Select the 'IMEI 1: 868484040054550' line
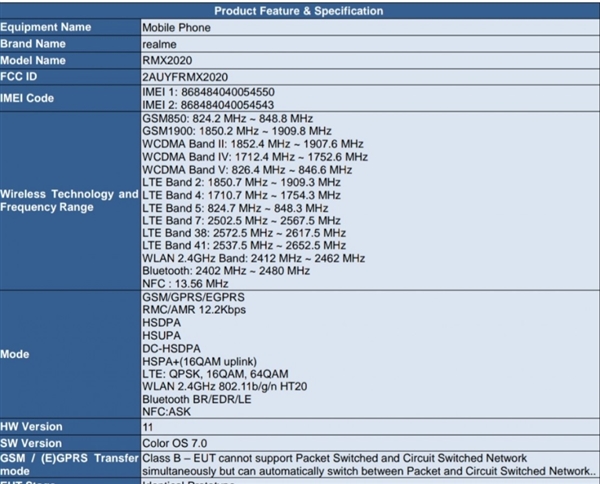 point(209,92)
